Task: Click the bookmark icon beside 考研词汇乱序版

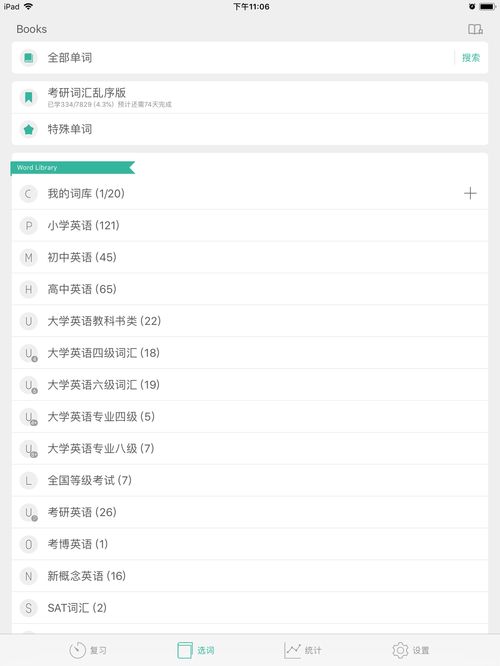Action: [x=28, y=97]
